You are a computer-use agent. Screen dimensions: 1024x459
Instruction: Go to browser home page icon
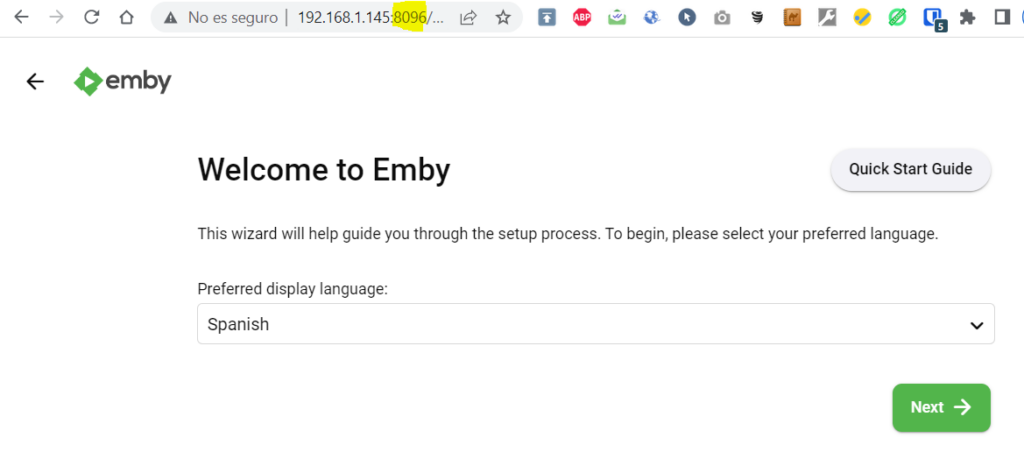tap(127, 18)
